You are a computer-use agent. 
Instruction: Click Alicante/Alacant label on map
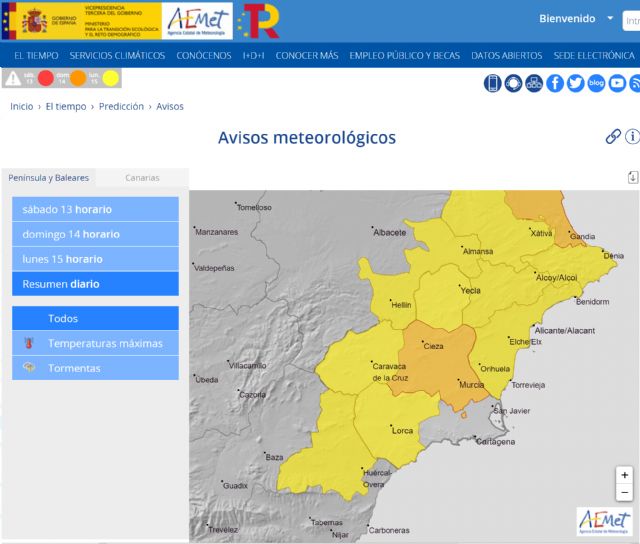tap(564, 331)
